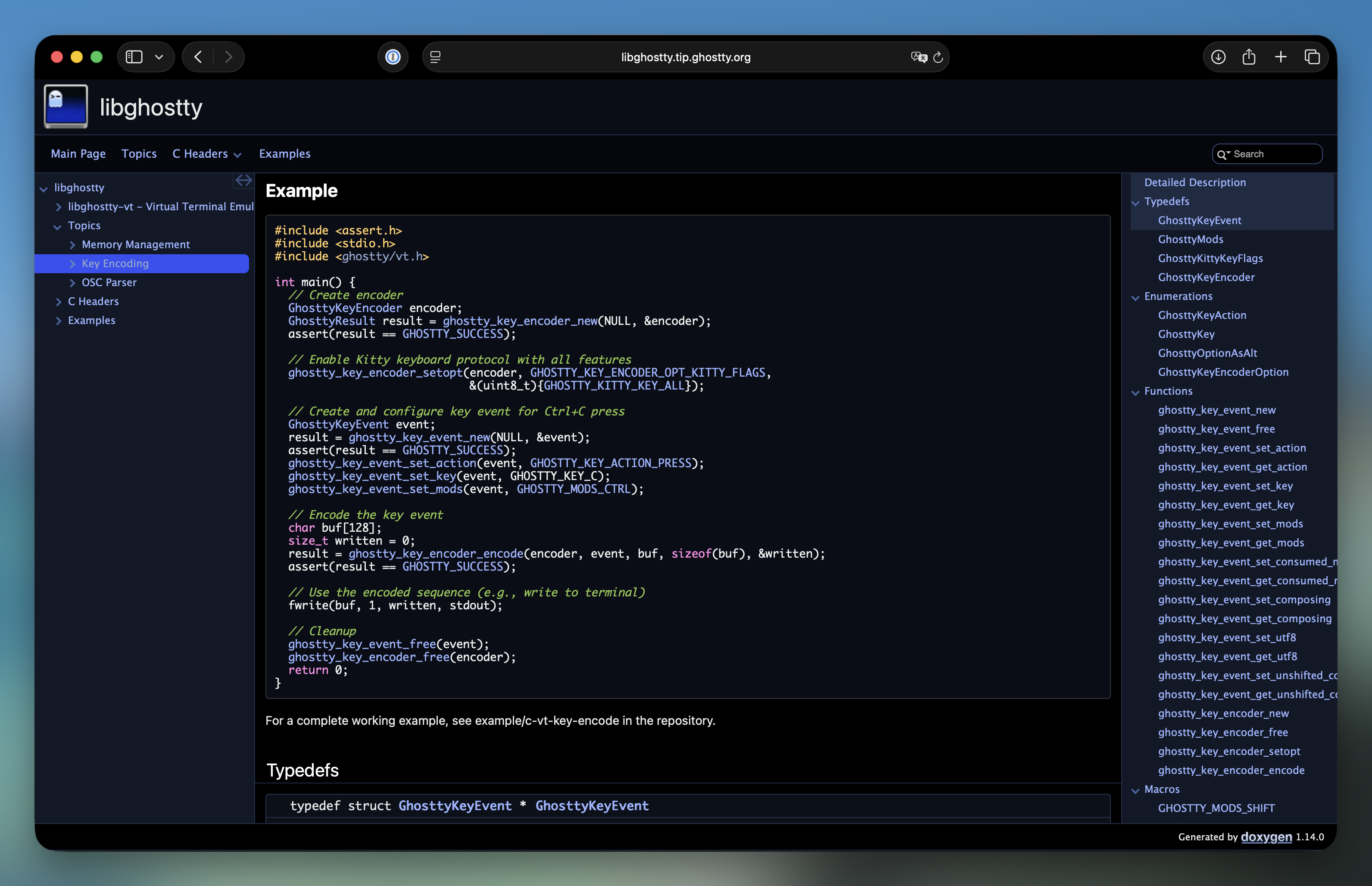
Task: Reload the page with the refresh icon
Action: click(x=938, y=57)
